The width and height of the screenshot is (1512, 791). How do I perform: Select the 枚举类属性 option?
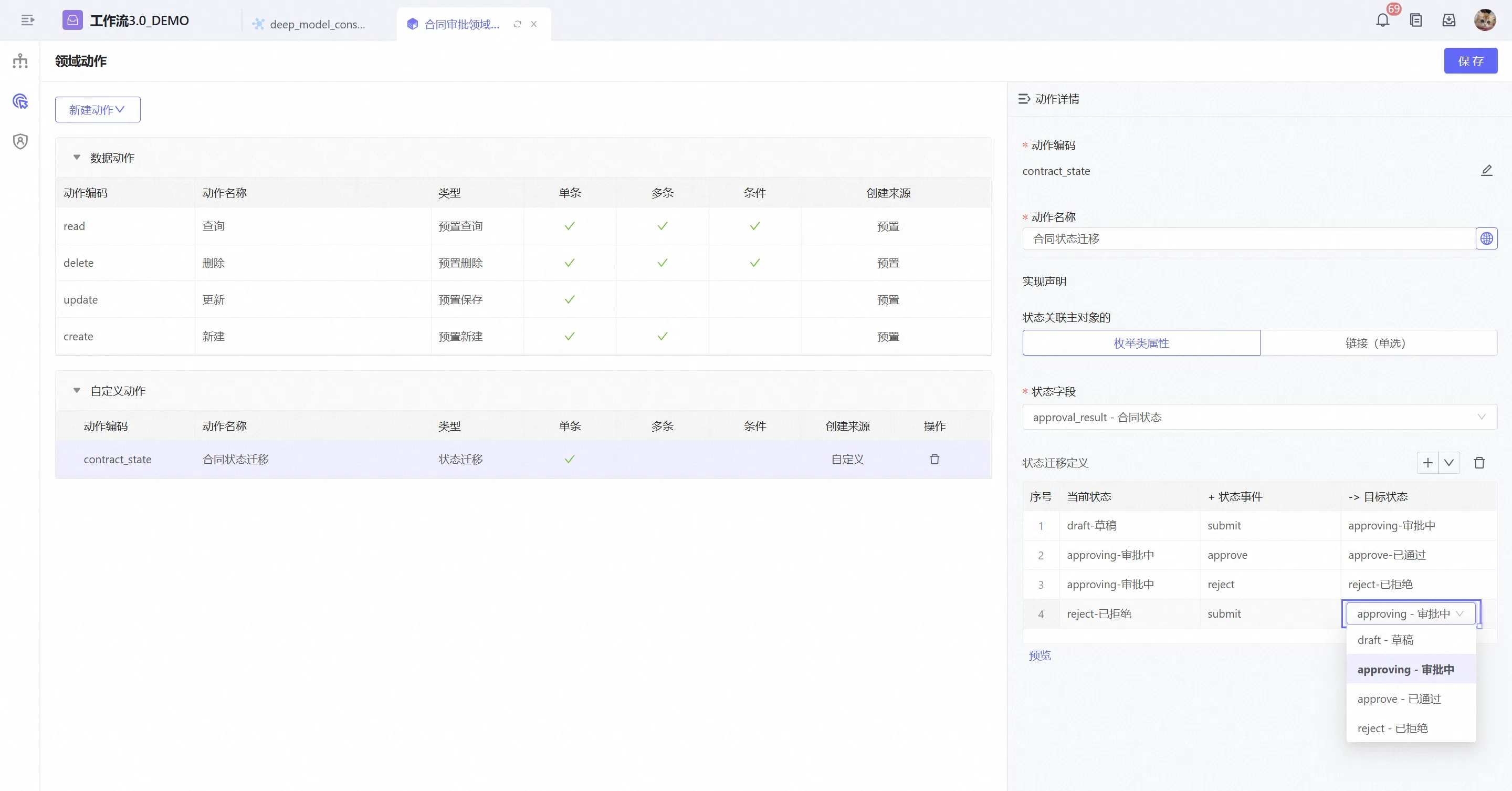pos(1141,343)
